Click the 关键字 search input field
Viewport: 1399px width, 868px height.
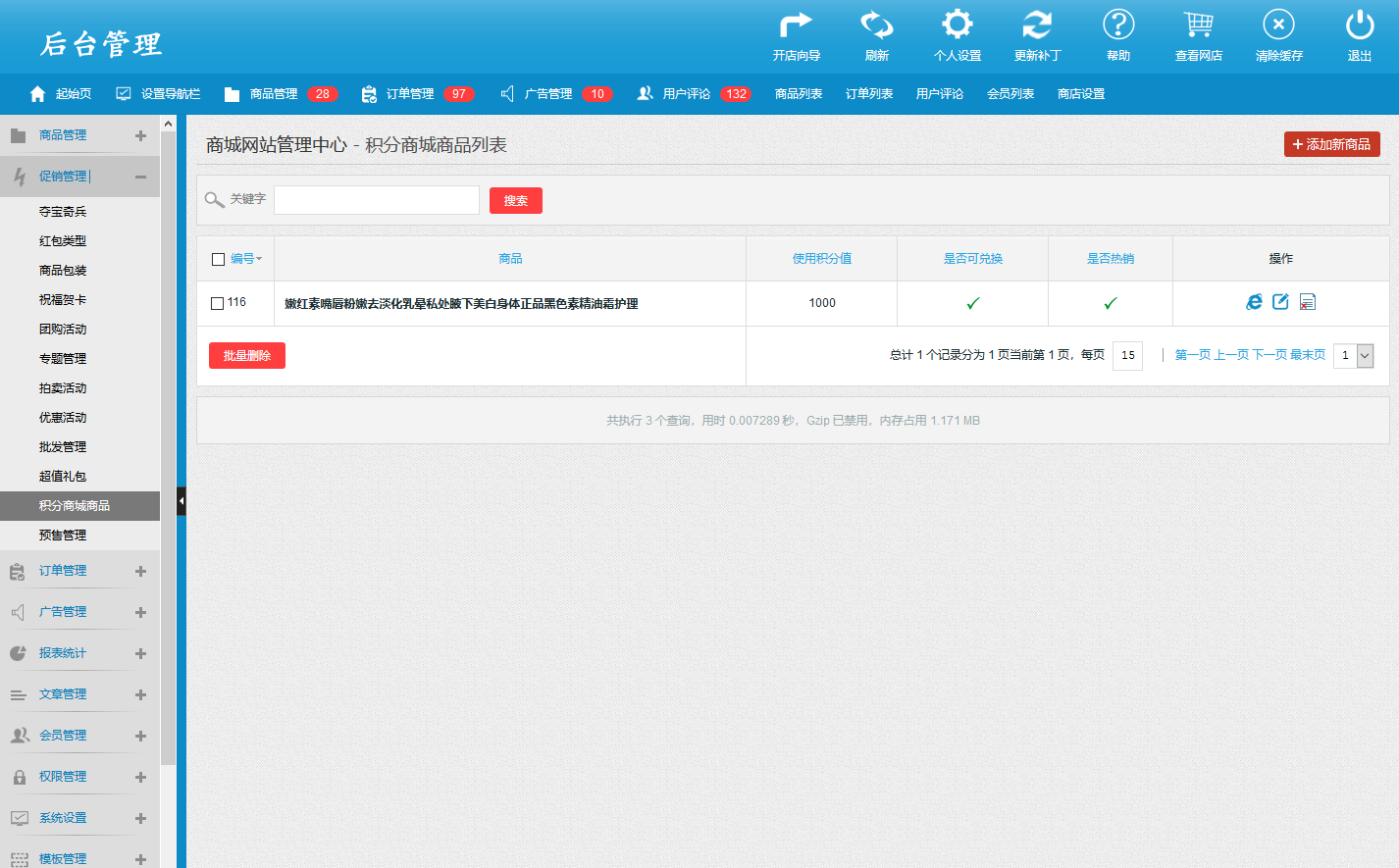pyautogui.click(x=377, y=200)
